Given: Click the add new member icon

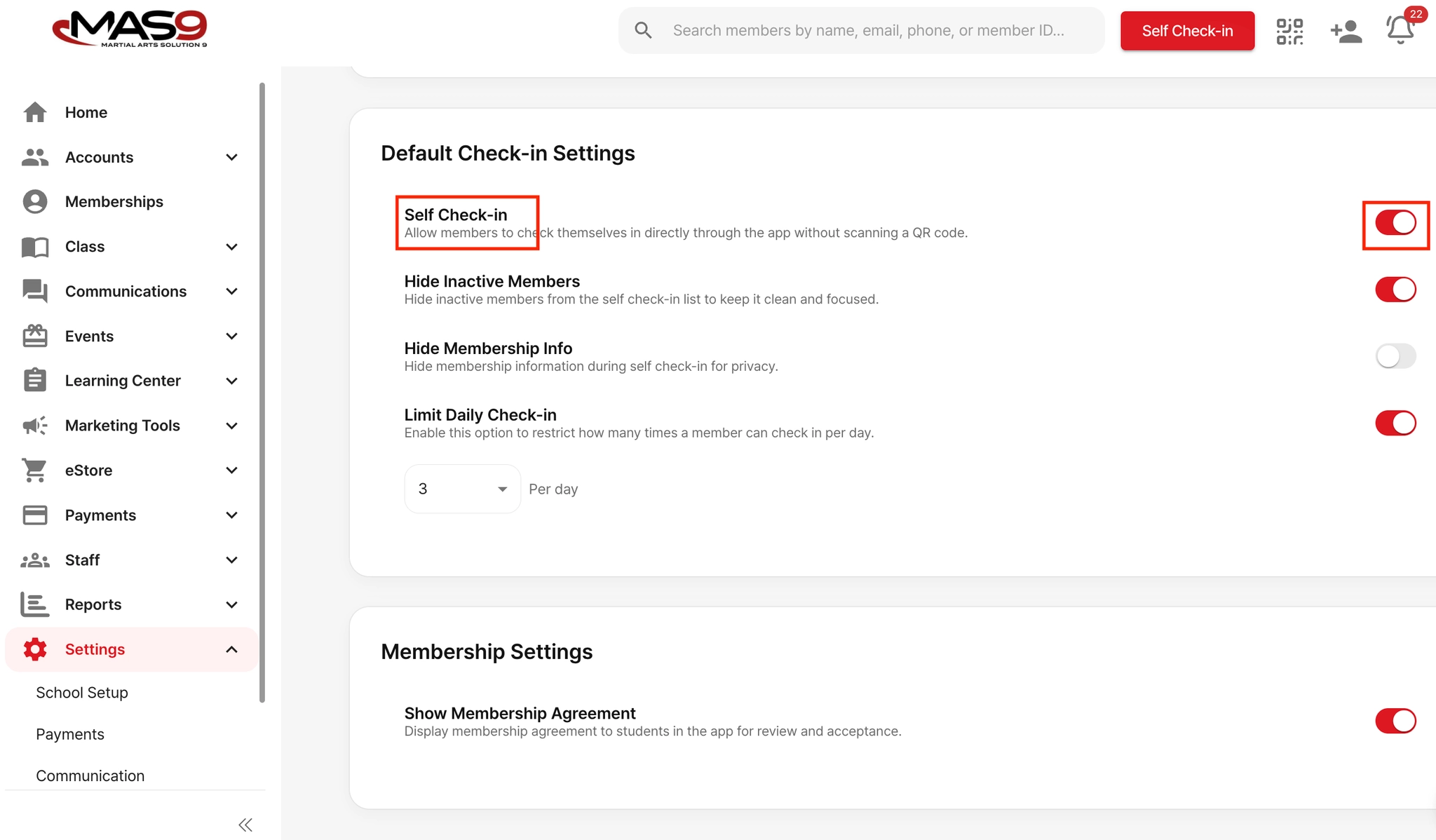Looking at the screenshot, I should point(1346,31).
